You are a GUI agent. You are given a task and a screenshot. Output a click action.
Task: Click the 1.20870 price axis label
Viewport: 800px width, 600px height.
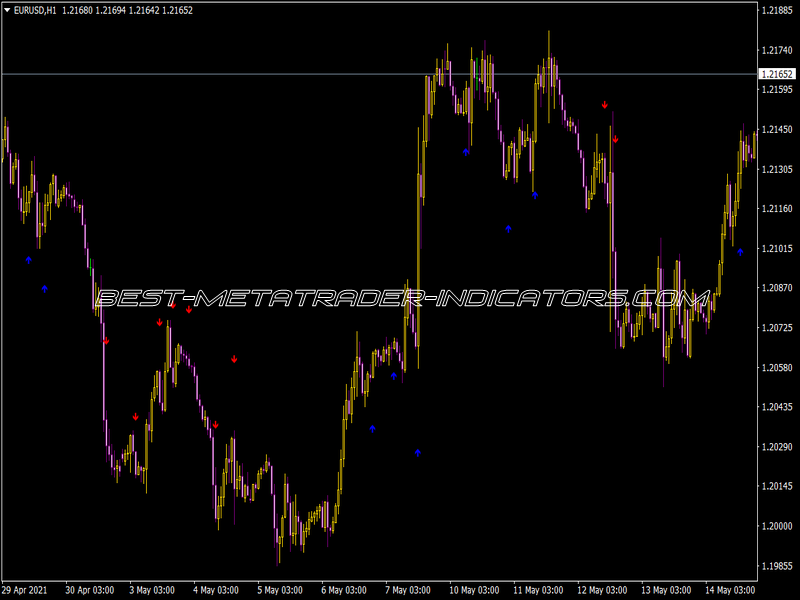tap(777, 288)
